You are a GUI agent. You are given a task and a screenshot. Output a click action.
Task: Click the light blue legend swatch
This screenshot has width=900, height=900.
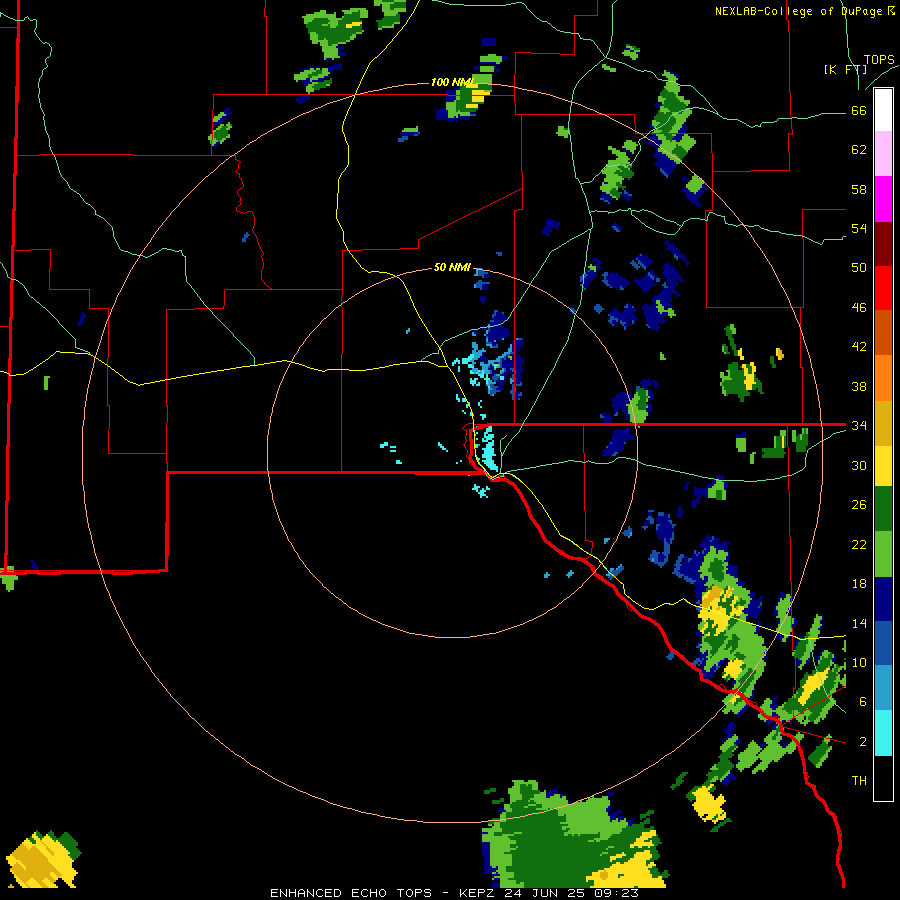click(x=883, y=688)
